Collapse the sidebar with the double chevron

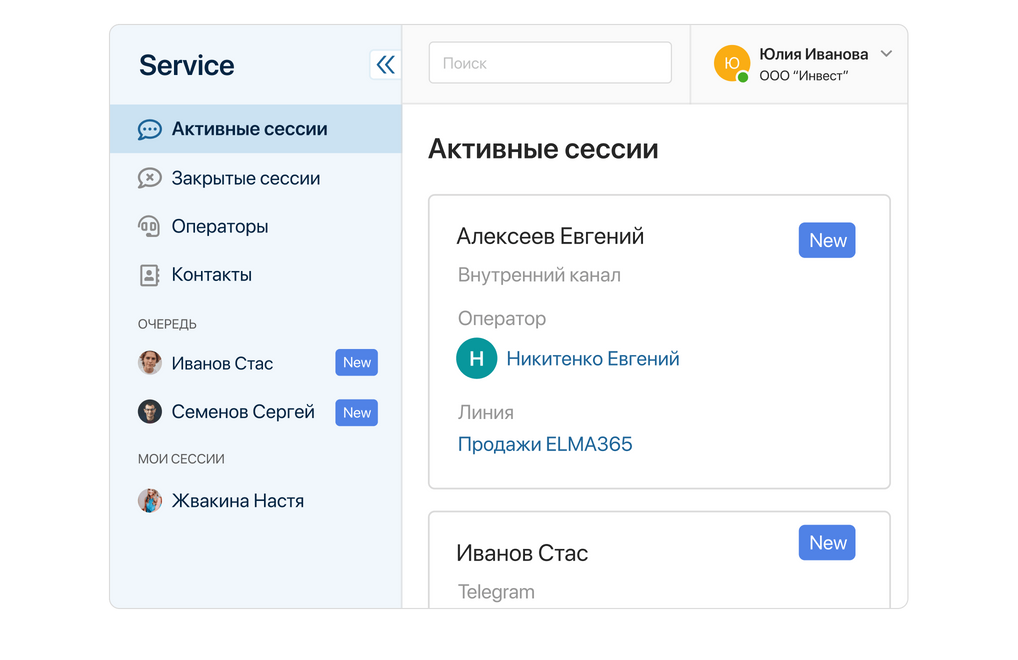[385, 63]
